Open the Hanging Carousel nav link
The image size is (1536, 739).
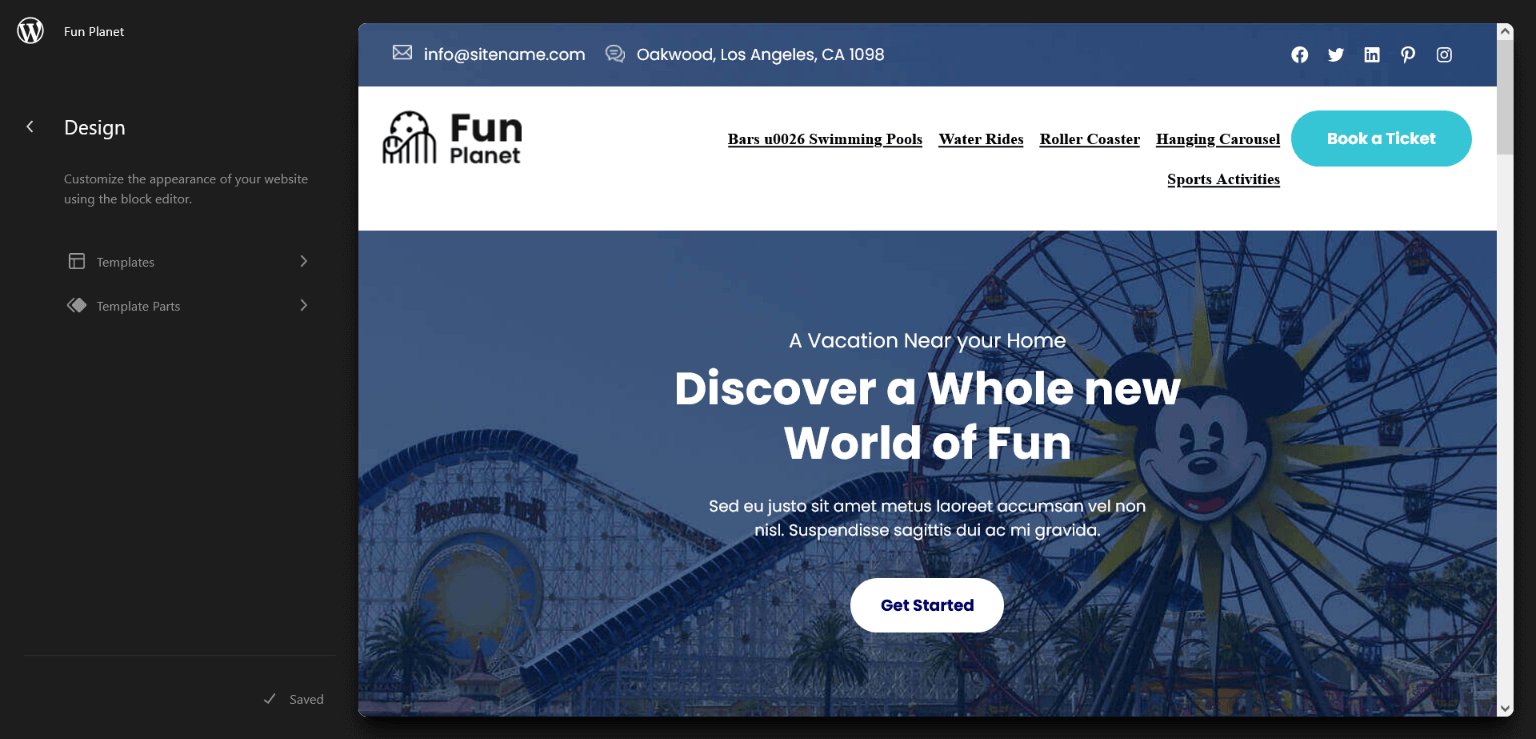1218,139
